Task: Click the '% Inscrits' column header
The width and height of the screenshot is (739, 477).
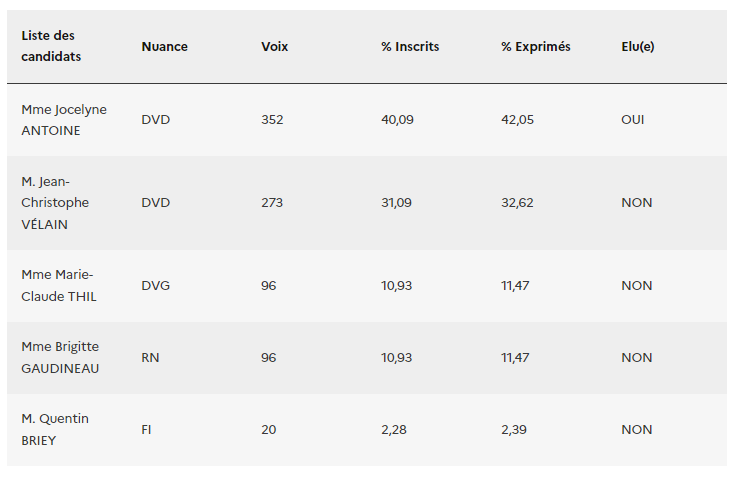Action: pyautogui.click(x=410, y=46)
